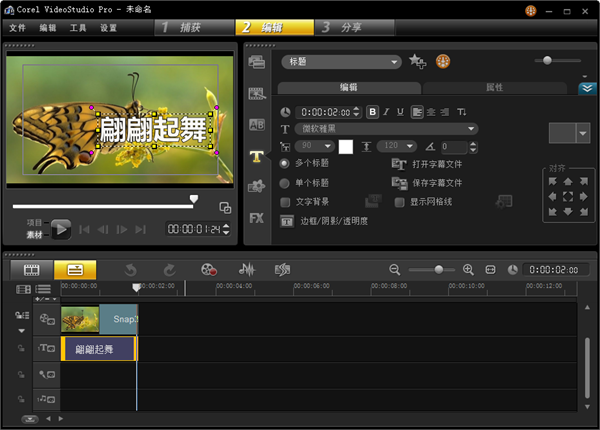This screenshot has width=600, height=430.
Task: Select the Transition library icon
Action: [257, 125]
